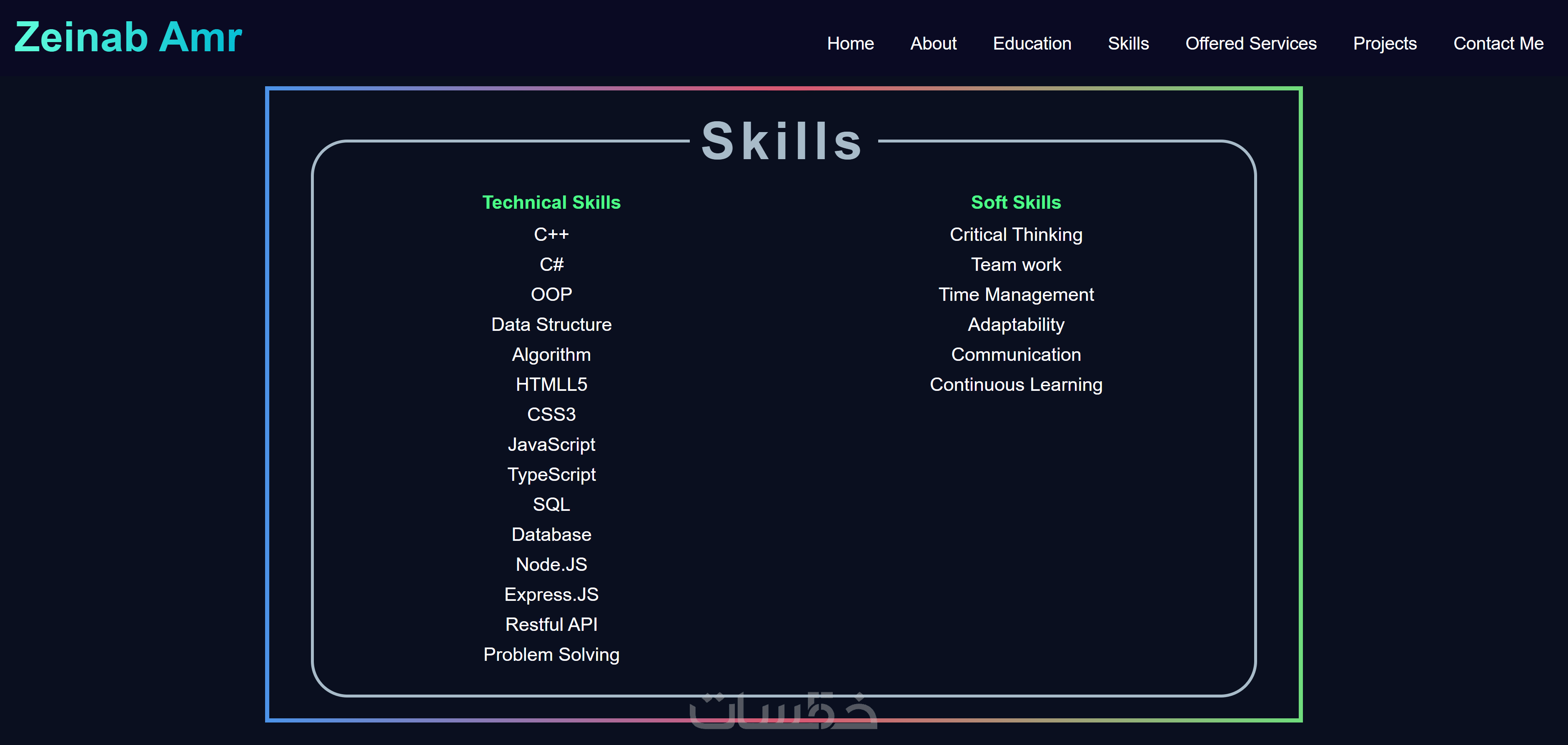Select the Node.JS list item
1568x745 pixels.
click(x=551, y=564)
